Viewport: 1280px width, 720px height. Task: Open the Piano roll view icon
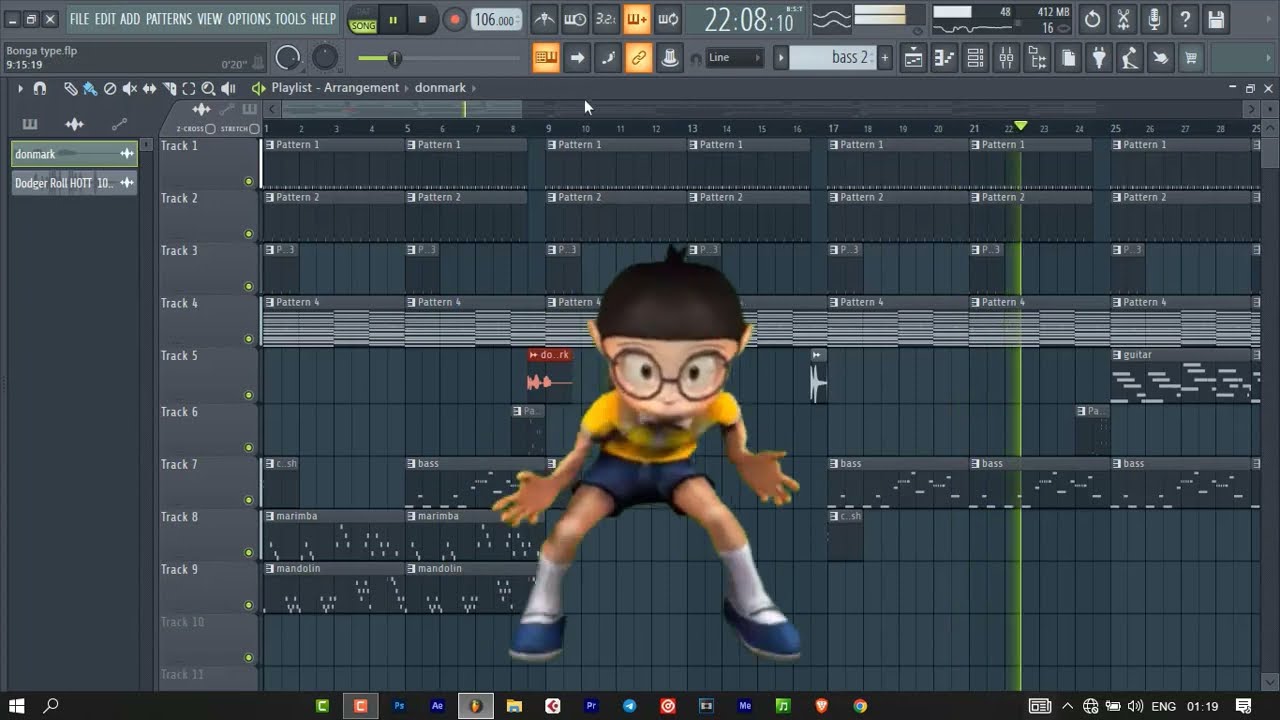(944, 58)
